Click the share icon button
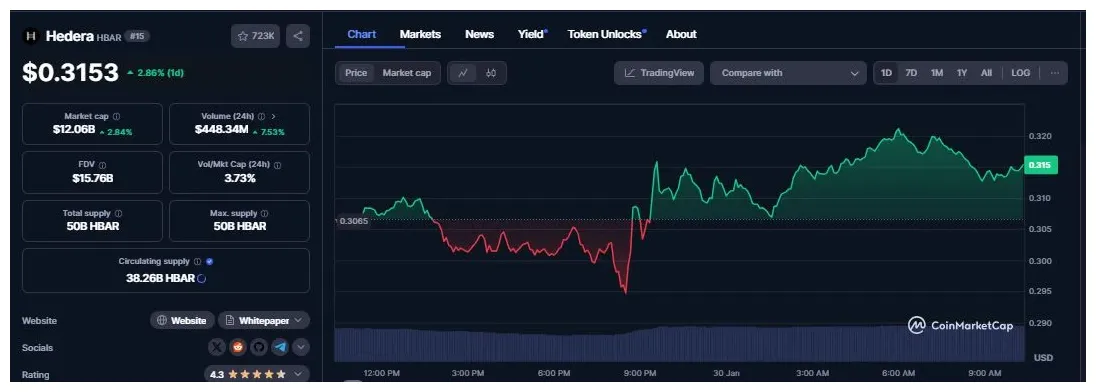 point(298,36)
